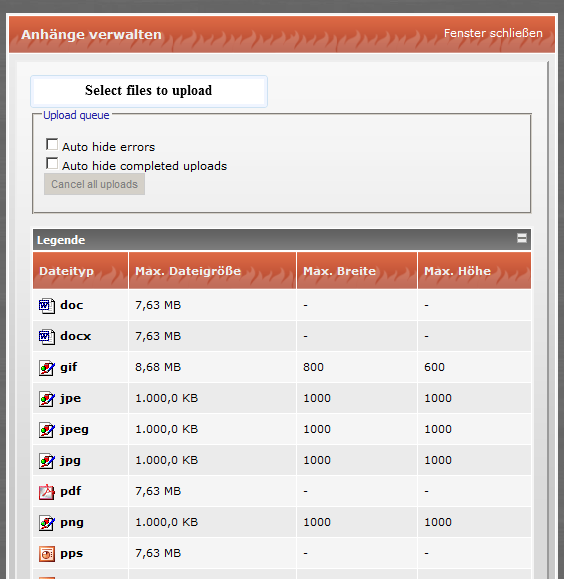Screen dimensions: 564x579
Task: Click the Dateityp column header
Action: [x=81, y=271]
